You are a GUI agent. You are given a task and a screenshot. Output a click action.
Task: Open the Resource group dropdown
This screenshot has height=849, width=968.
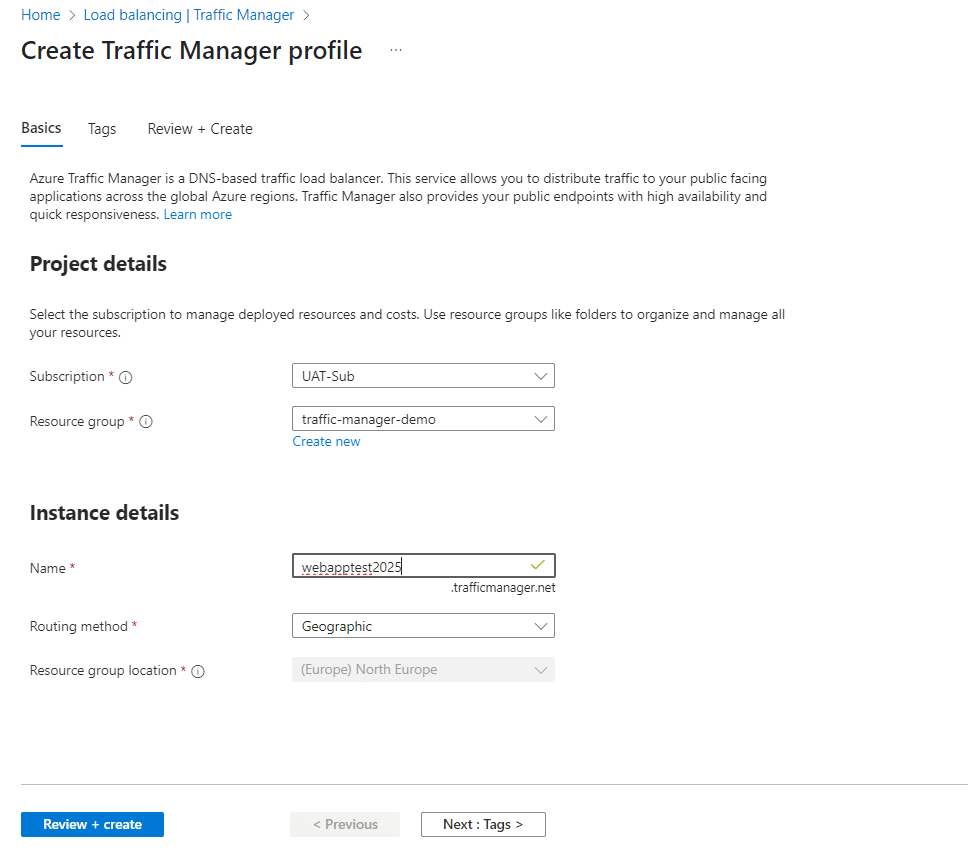422,419
